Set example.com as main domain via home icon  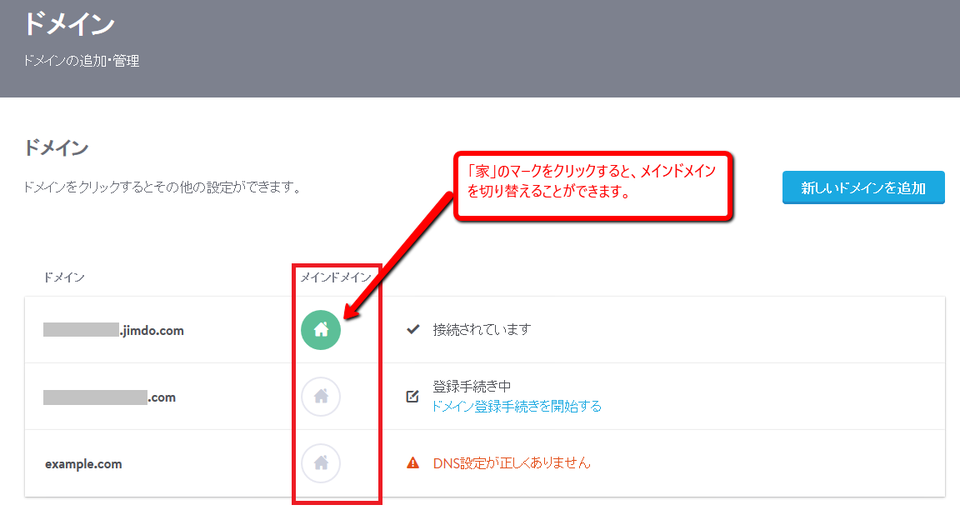click(x=320, y=463)
